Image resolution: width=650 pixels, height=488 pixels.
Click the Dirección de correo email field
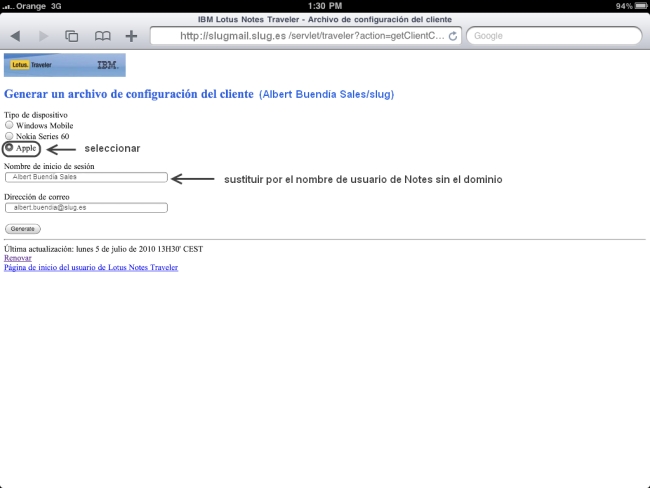tap(86, 207)
